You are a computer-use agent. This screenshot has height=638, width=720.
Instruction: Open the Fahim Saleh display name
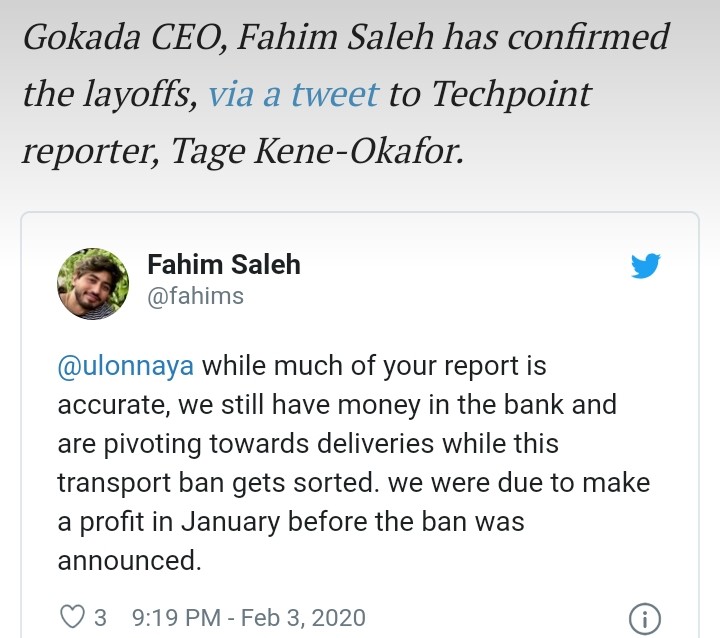tap(223, 265)
